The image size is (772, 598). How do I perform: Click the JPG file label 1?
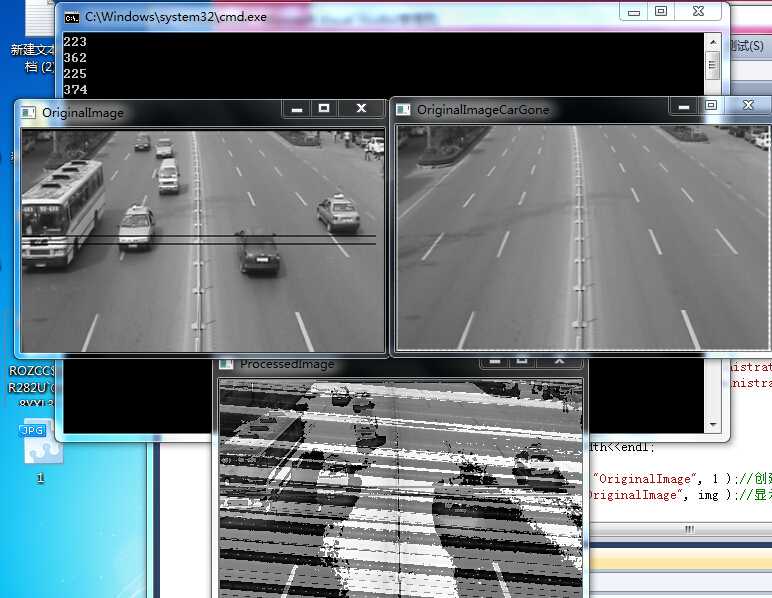click(41, 477)
